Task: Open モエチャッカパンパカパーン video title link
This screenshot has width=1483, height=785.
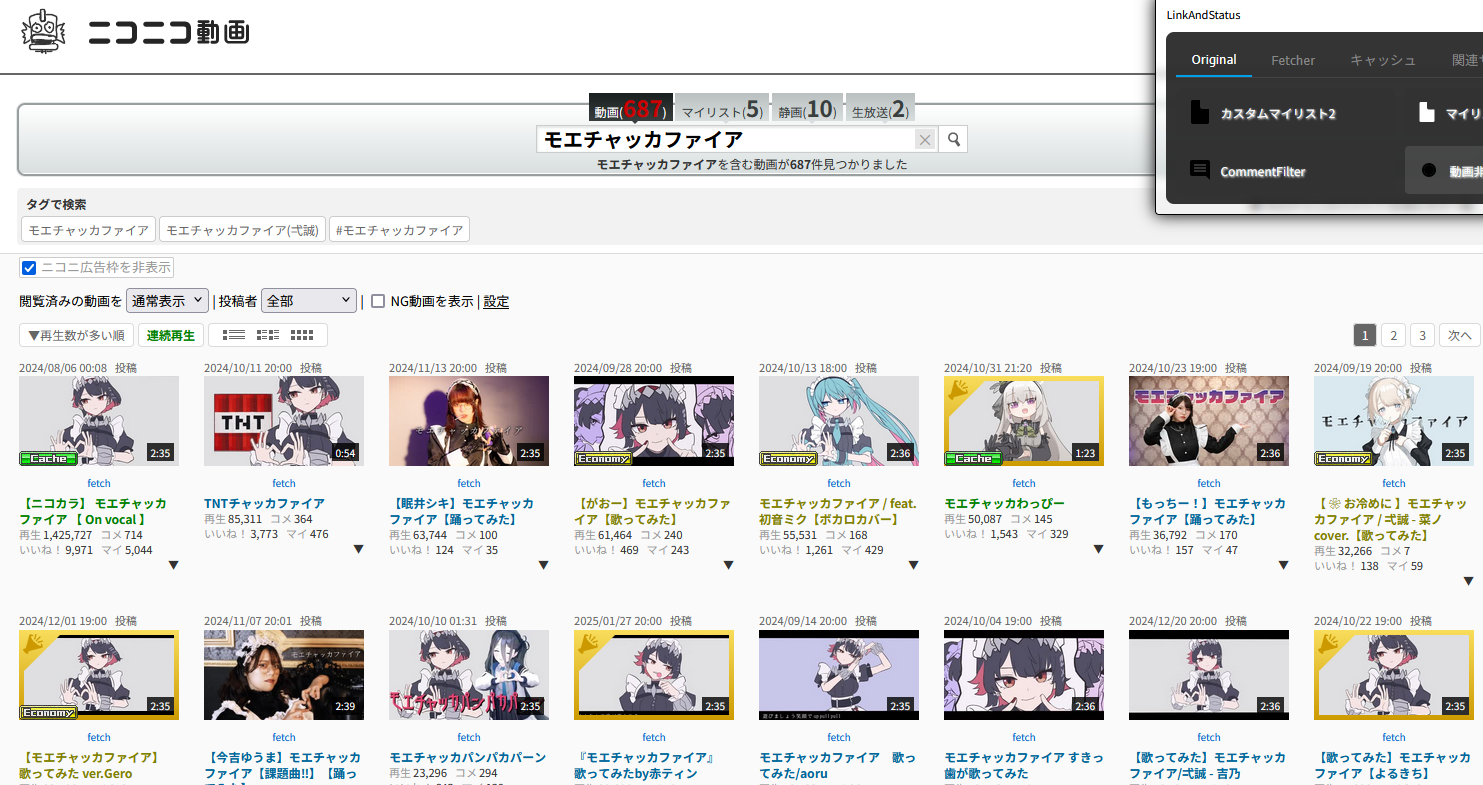Action: [x=467, y=757]
